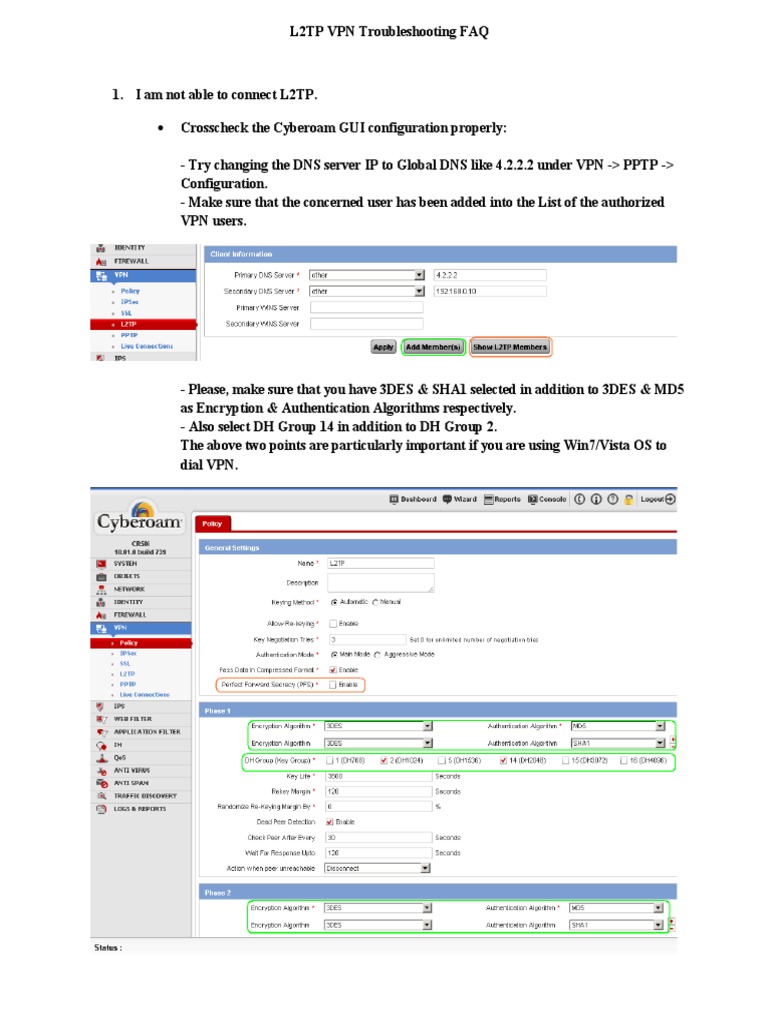This screenshot has width=768, height=1024.
Task: Click the Primary DNS IP field 4.2.2.2
Action: (x=490, y=275)
